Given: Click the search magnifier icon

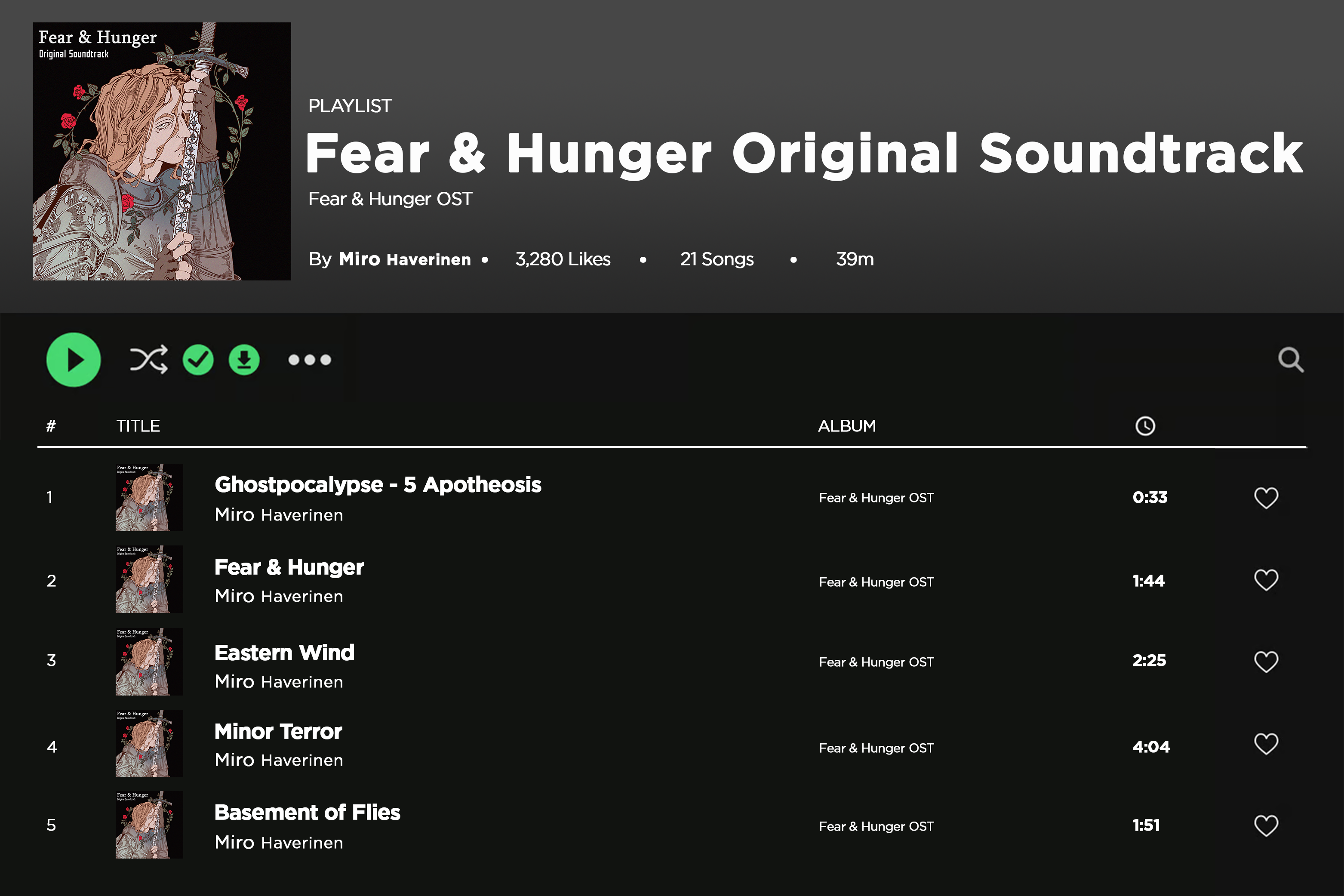Looking at the screenshot, I should (x=1290, y=360).
